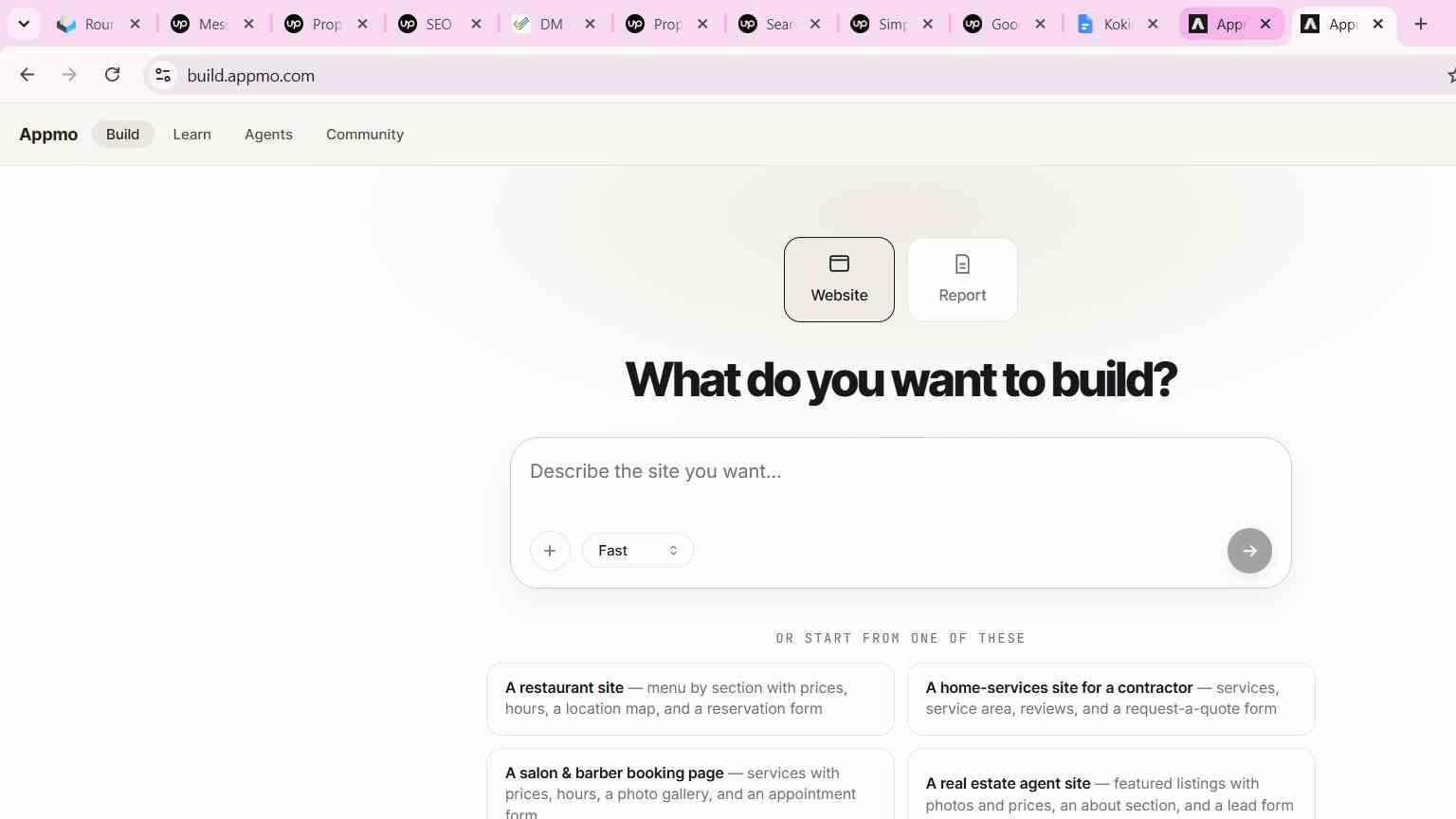
Task: Go back with browser back arrow
Action: coord(27,75)
